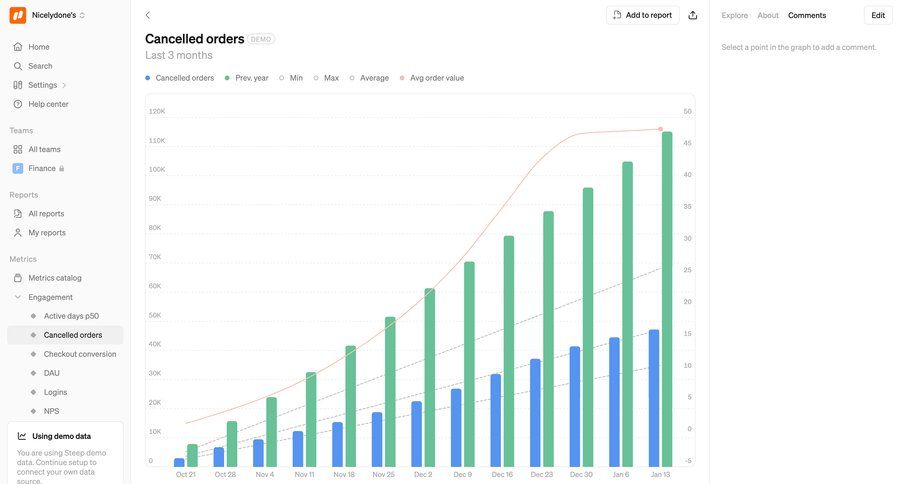Open the DAU metric
This screenshot has width=900, height=484.
(52, 373)
